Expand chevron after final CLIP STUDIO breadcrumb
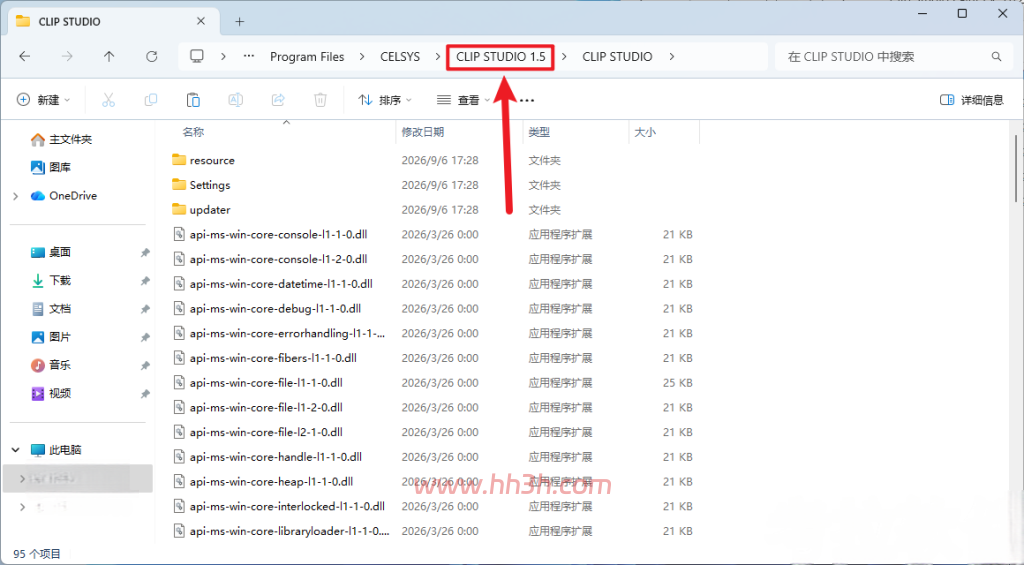 pyautogui.click(x=671, y=57)
